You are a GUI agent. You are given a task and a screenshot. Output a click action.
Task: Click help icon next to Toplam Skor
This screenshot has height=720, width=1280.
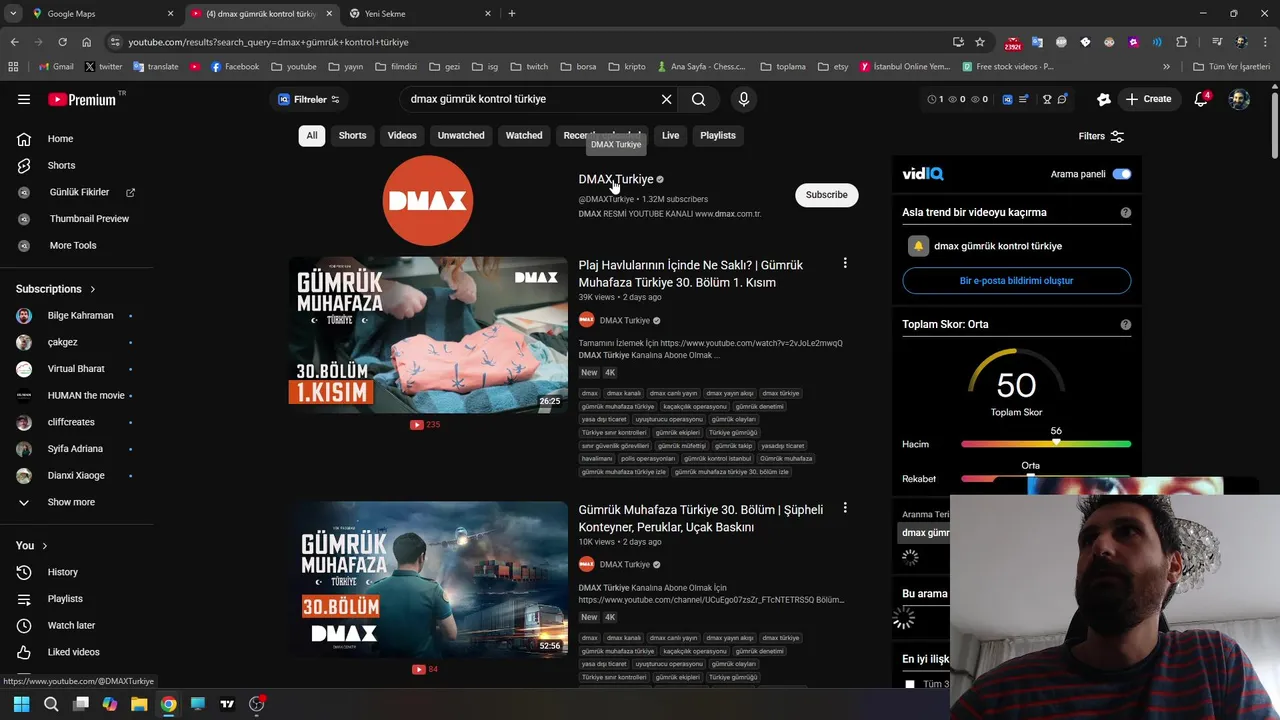click(x=1126, y=324)
